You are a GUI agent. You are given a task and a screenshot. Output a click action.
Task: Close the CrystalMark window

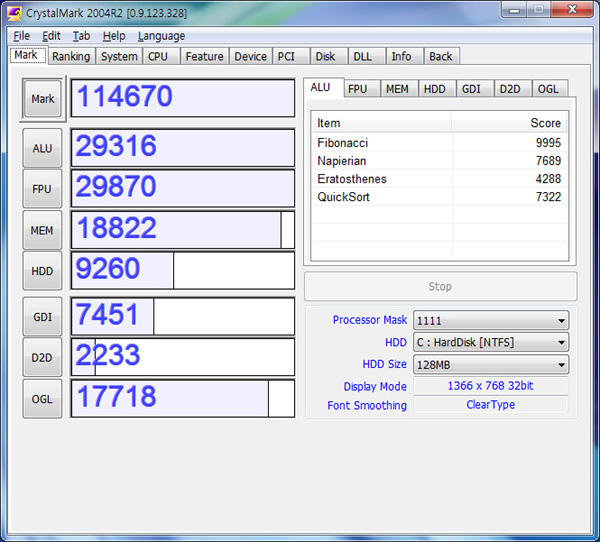[x=572, y=9]
